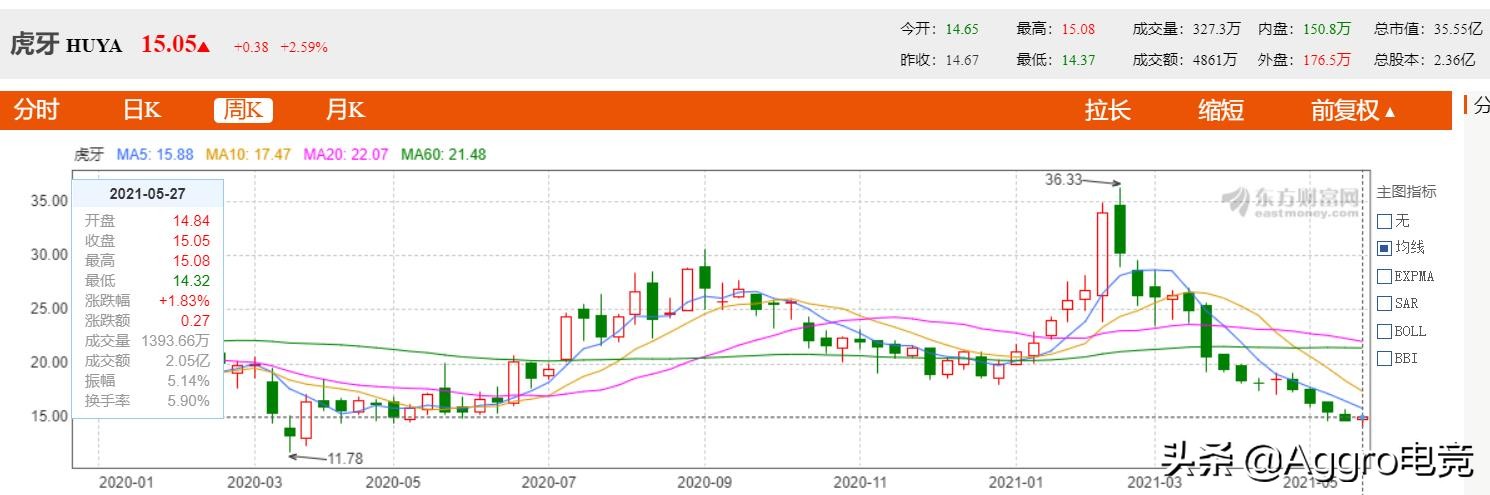Click the 缩短 shorten button
Screen dimensions: 1490x495
[x=1221, y=110]
